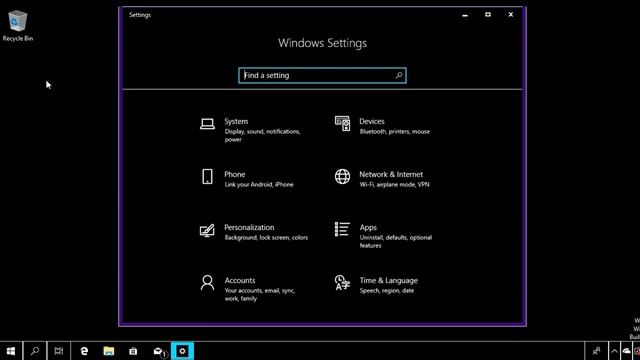Open the Accounts person icon
This screenshot has height=360, width=640.
(x=207, y=282)
